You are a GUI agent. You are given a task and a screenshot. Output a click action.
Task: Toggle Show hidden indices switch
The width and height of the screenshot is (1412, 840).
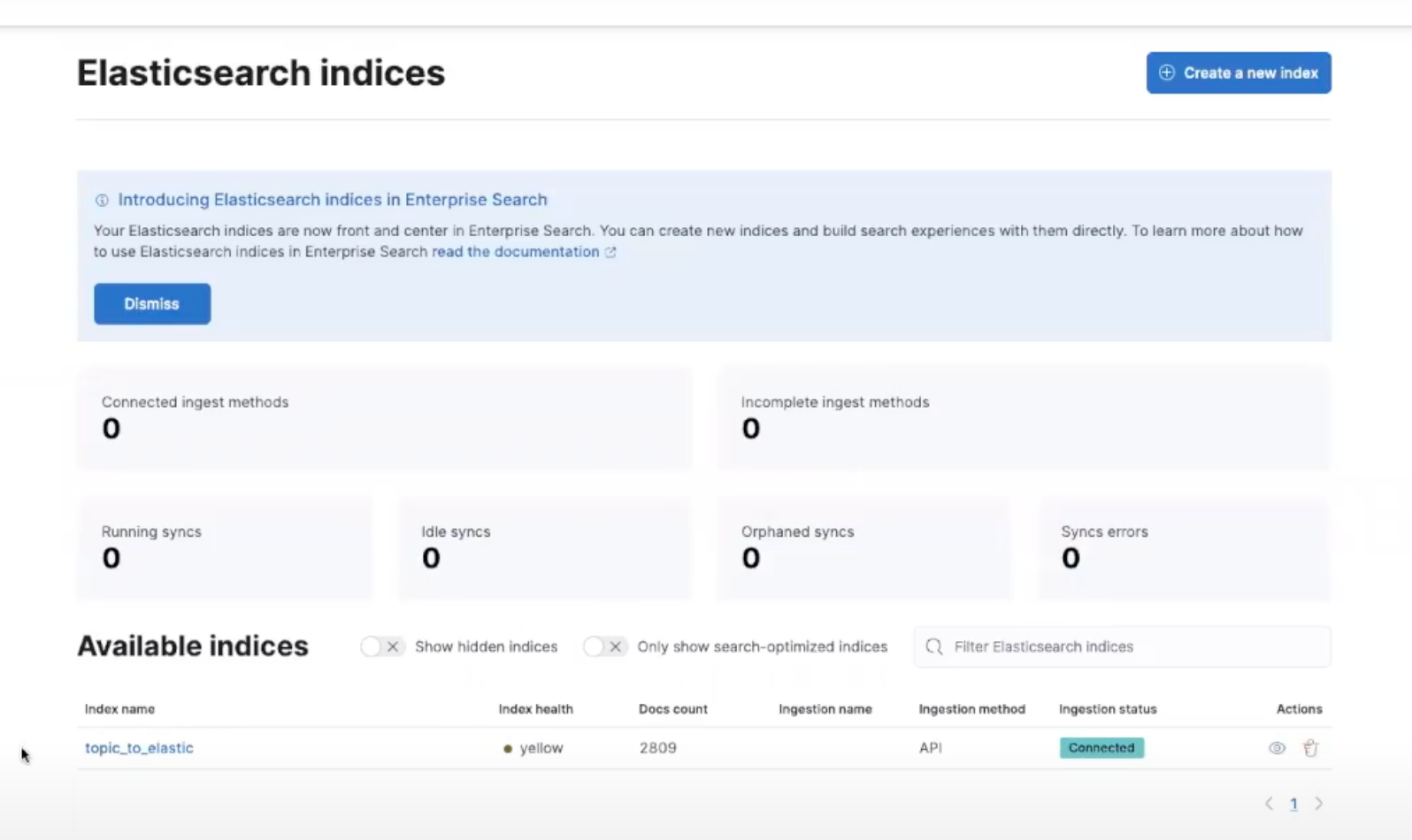point(381,646)
